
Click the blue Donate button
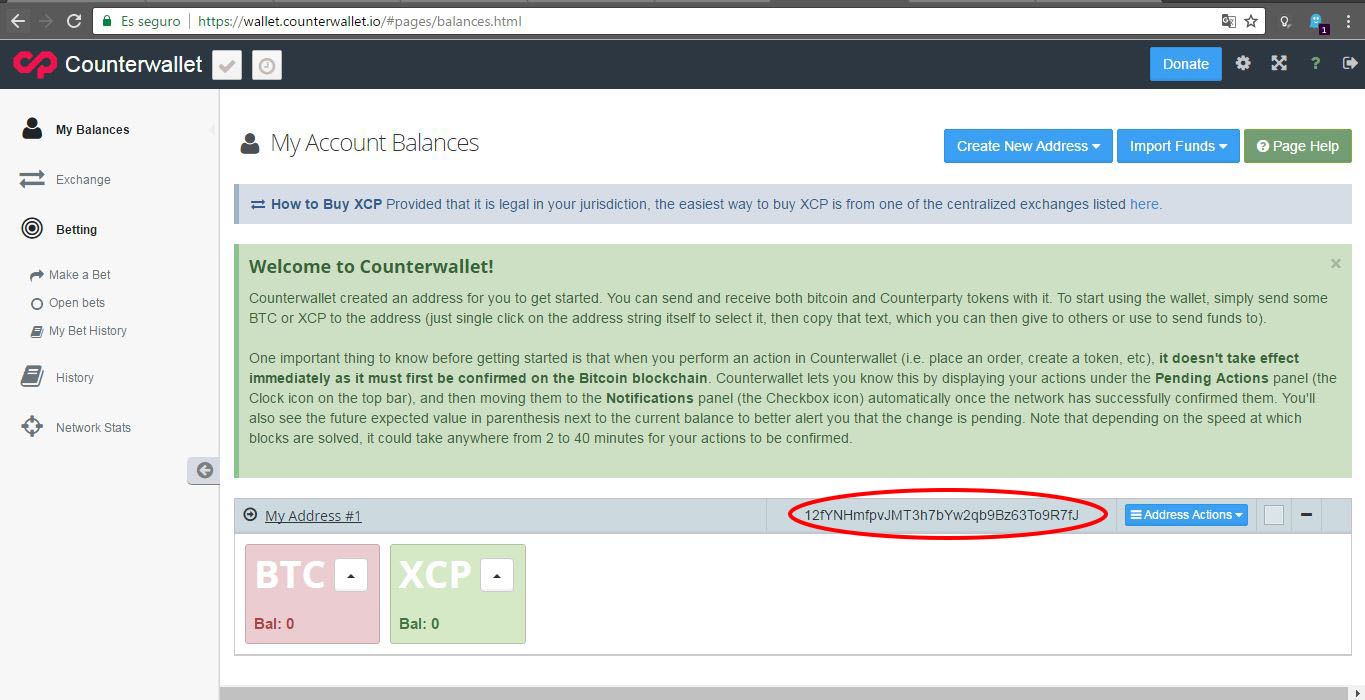point(1185,64)
